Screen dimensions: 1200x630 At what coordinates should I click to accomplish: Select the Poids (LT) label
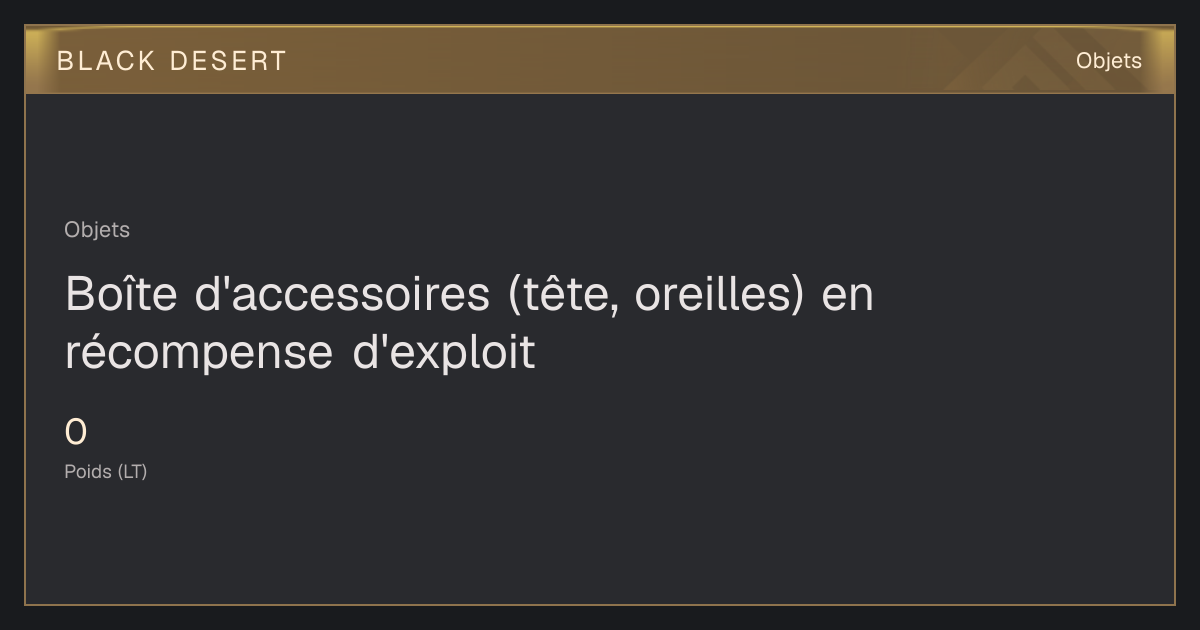click(x=106, y=472)
